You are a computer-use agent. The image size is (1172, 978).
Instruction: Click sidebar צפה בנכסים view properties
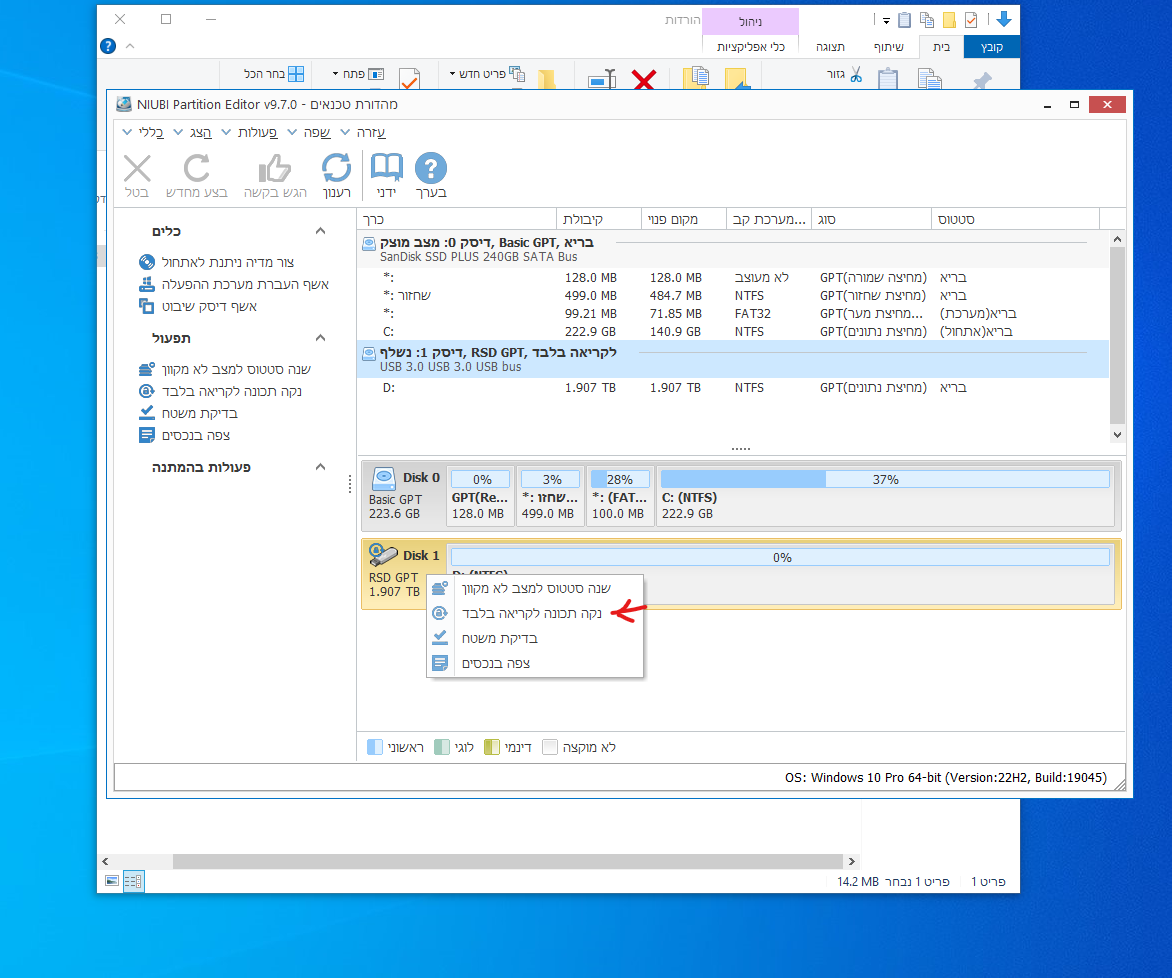pyautogui.click(x=185, y=435)
